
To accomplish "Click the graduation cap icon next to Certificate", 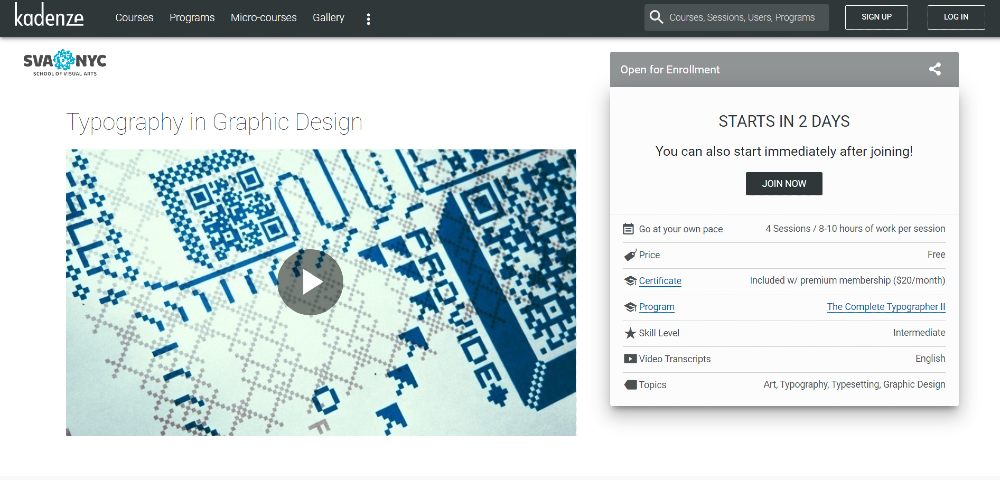I will point(629,280).
